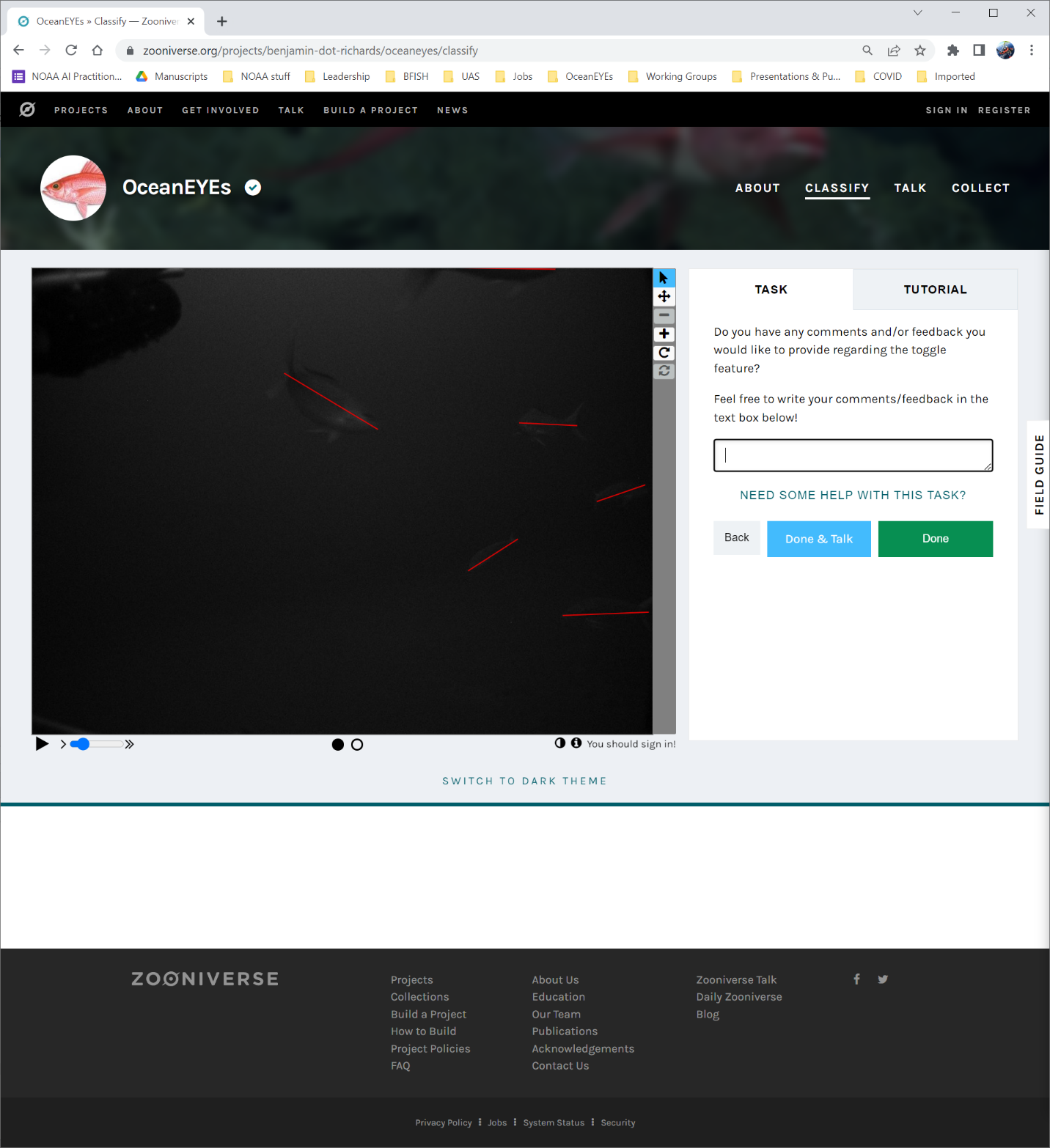Open Projects in the top navigation

pyautogui.click(x=81, y=110)
